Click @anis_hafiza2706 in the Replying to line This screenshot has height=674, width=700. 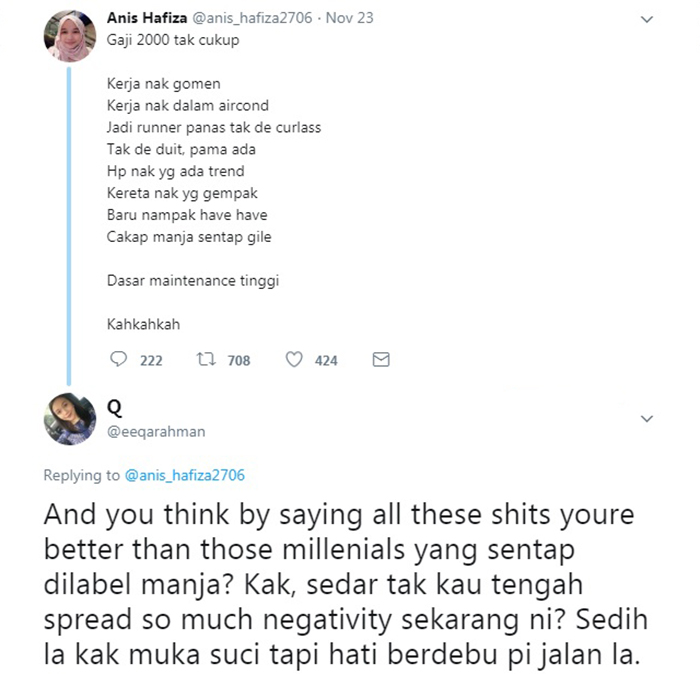point(185,475)
